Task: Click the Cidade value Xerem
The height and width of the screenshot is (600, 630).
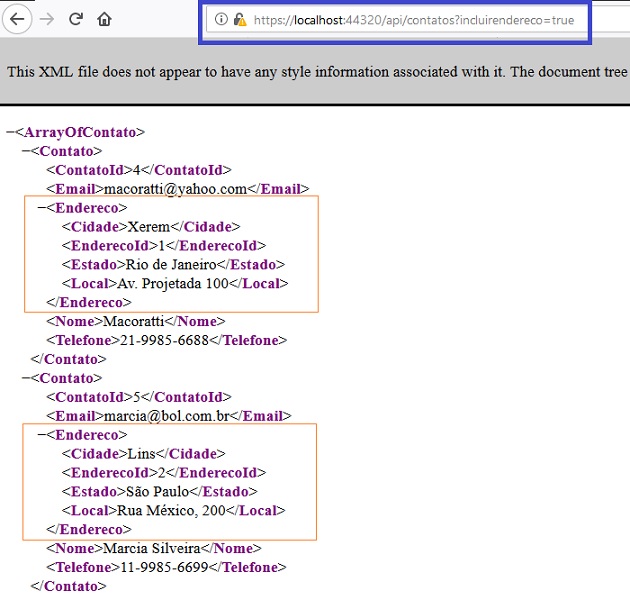Action: click(x=149, y=227)
